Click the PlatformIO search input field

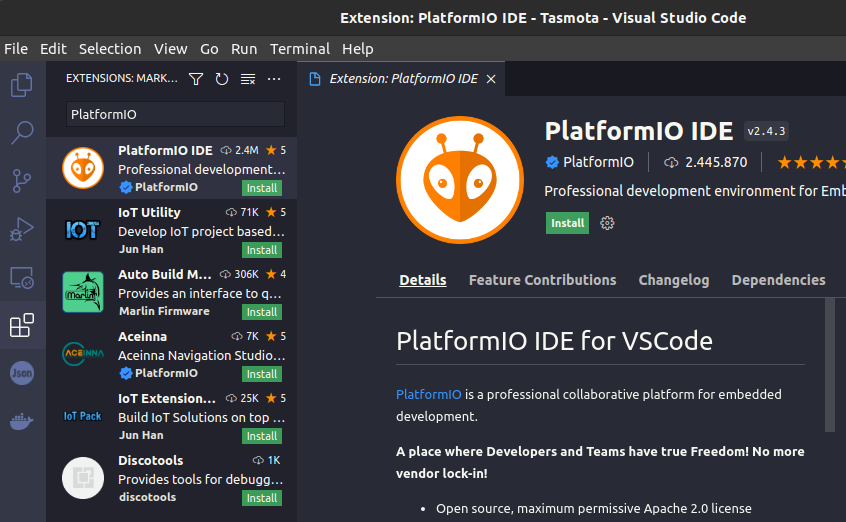click(x=175, y=114)
